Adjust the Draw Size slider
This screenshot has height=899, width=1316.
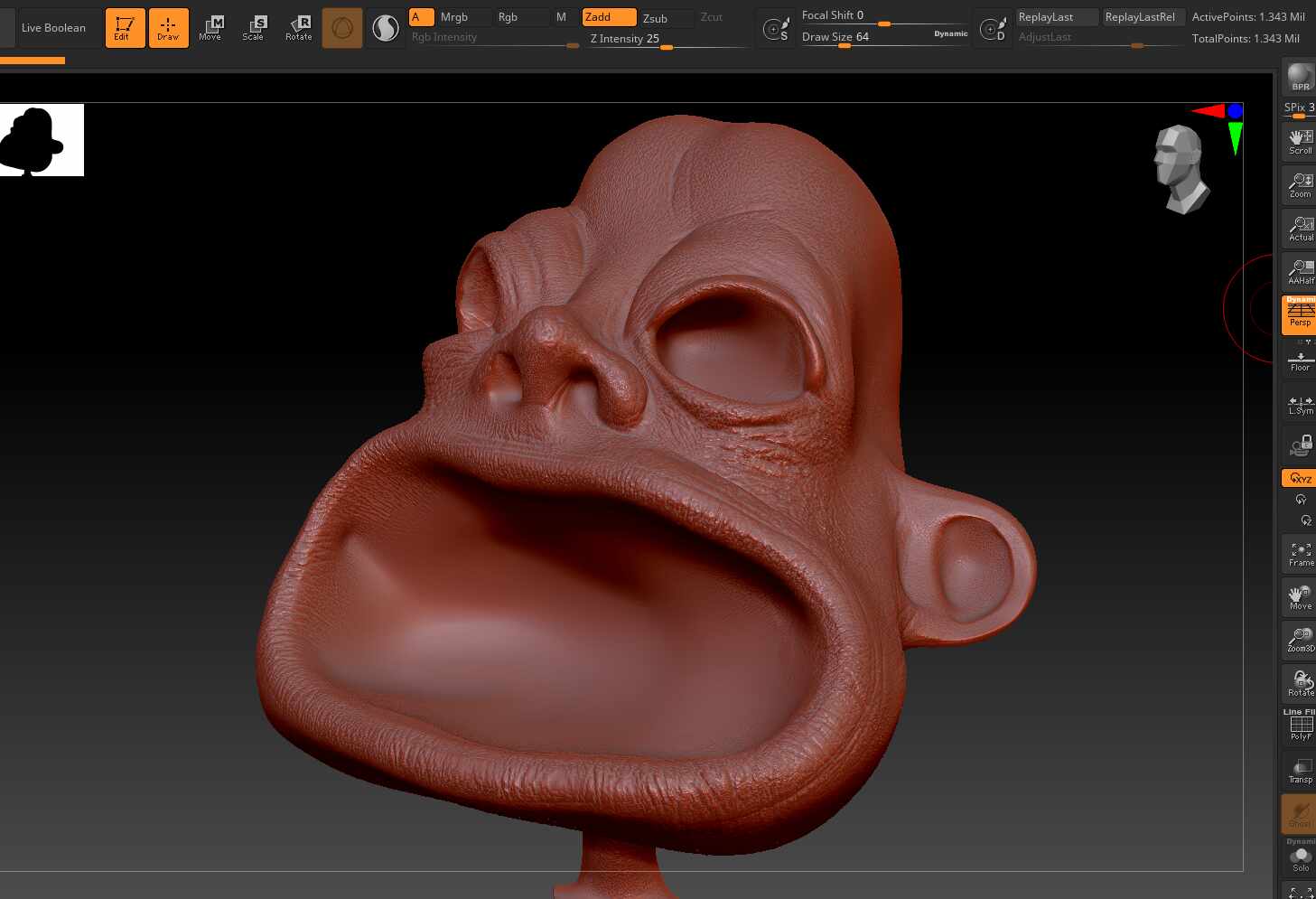pos(883,37)
